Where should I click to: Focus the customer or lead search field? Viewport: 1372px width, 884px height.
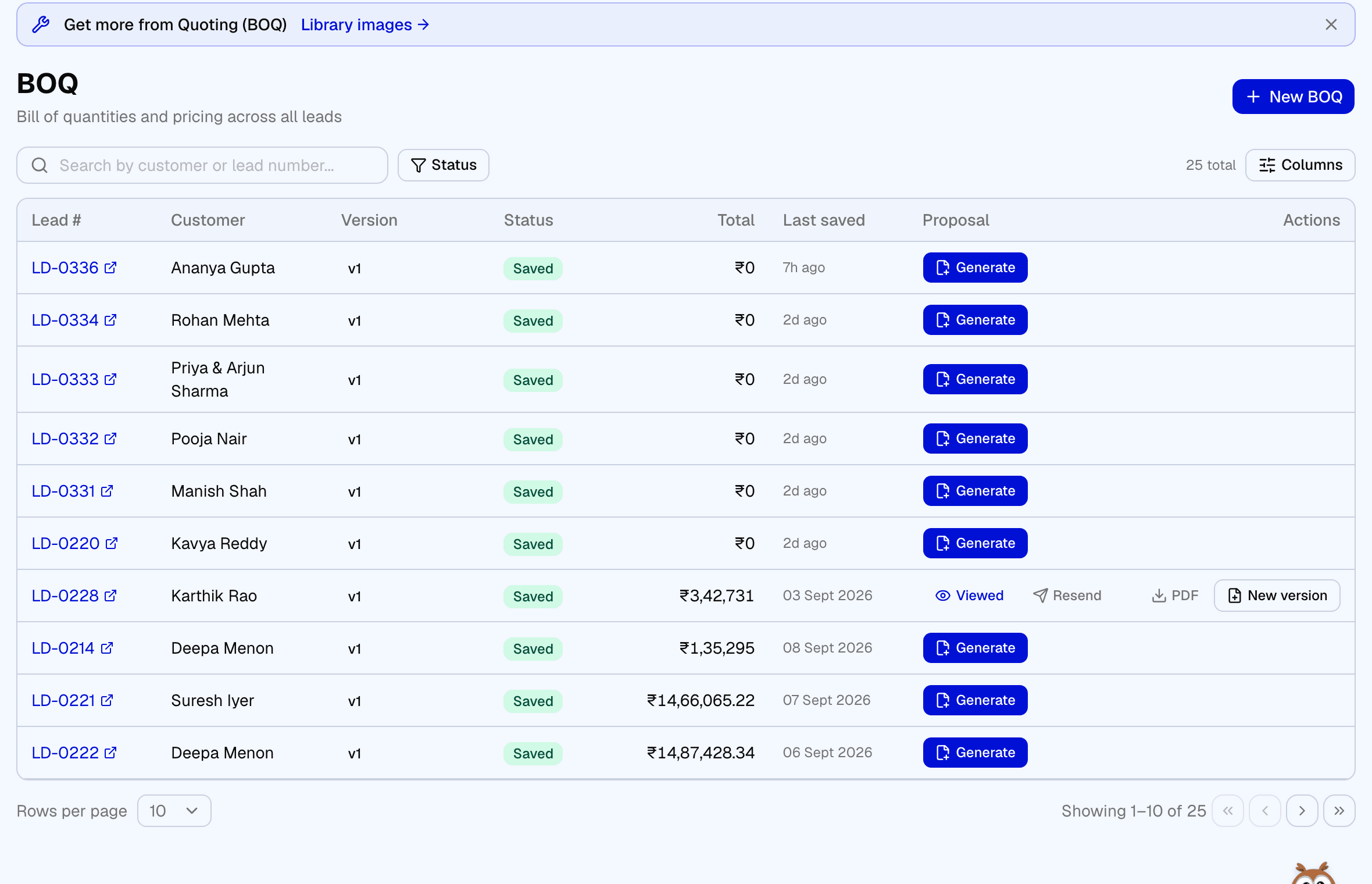202,165
